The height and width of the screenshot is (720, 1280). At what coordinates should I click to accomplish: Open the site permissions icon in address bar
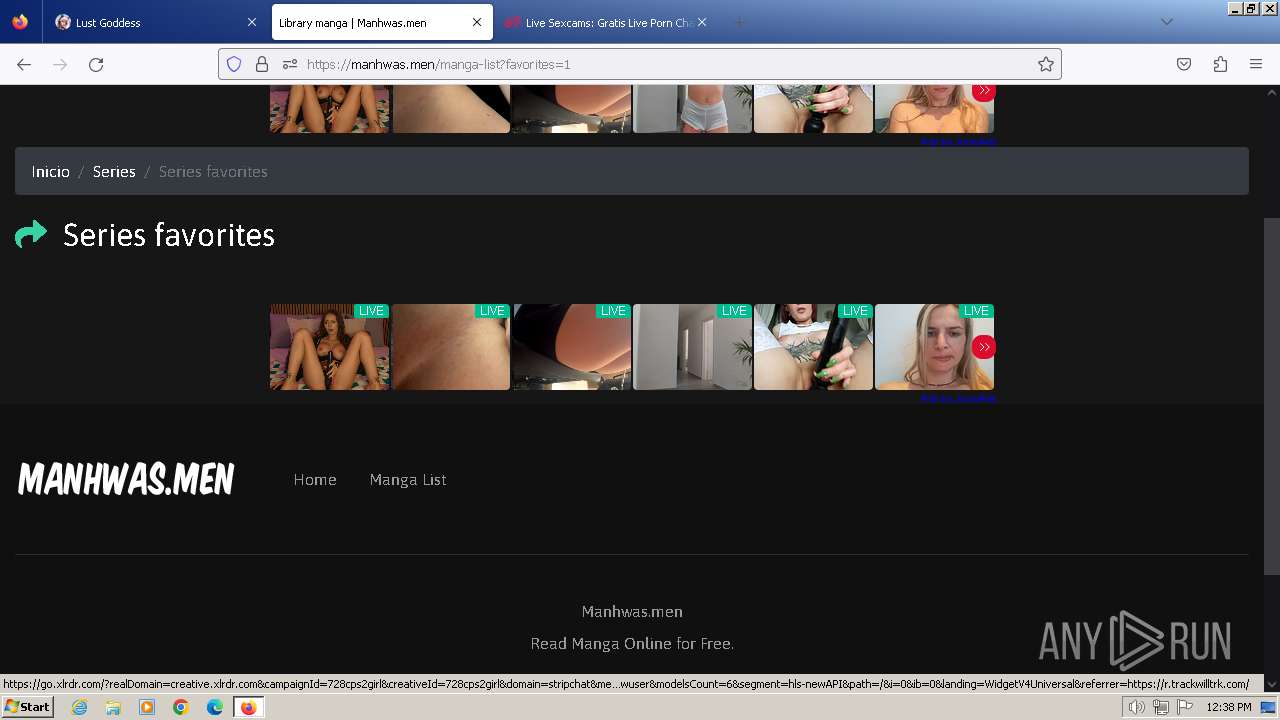(290, 64)
